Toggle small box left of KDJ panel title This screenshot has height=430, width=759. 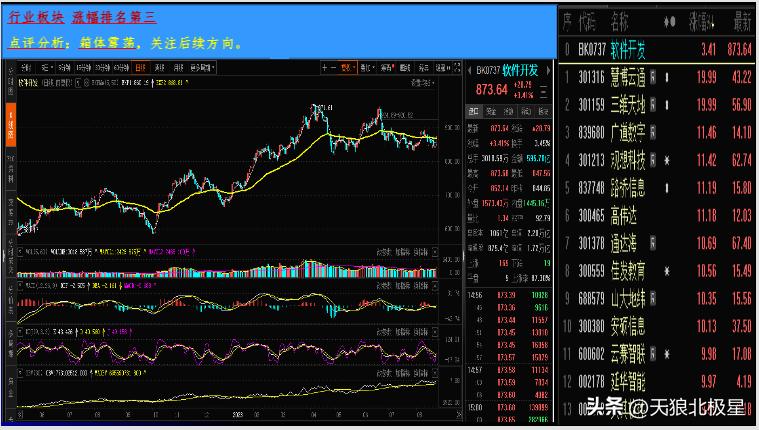coord(20,332)
